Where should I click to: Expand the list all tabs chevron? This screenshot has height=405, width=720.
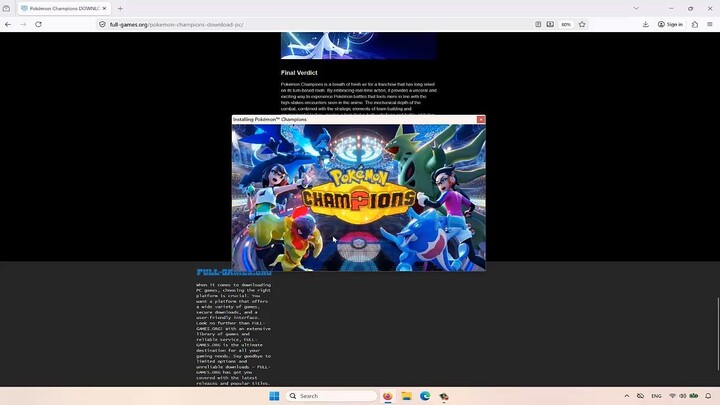tap(636, 8)
